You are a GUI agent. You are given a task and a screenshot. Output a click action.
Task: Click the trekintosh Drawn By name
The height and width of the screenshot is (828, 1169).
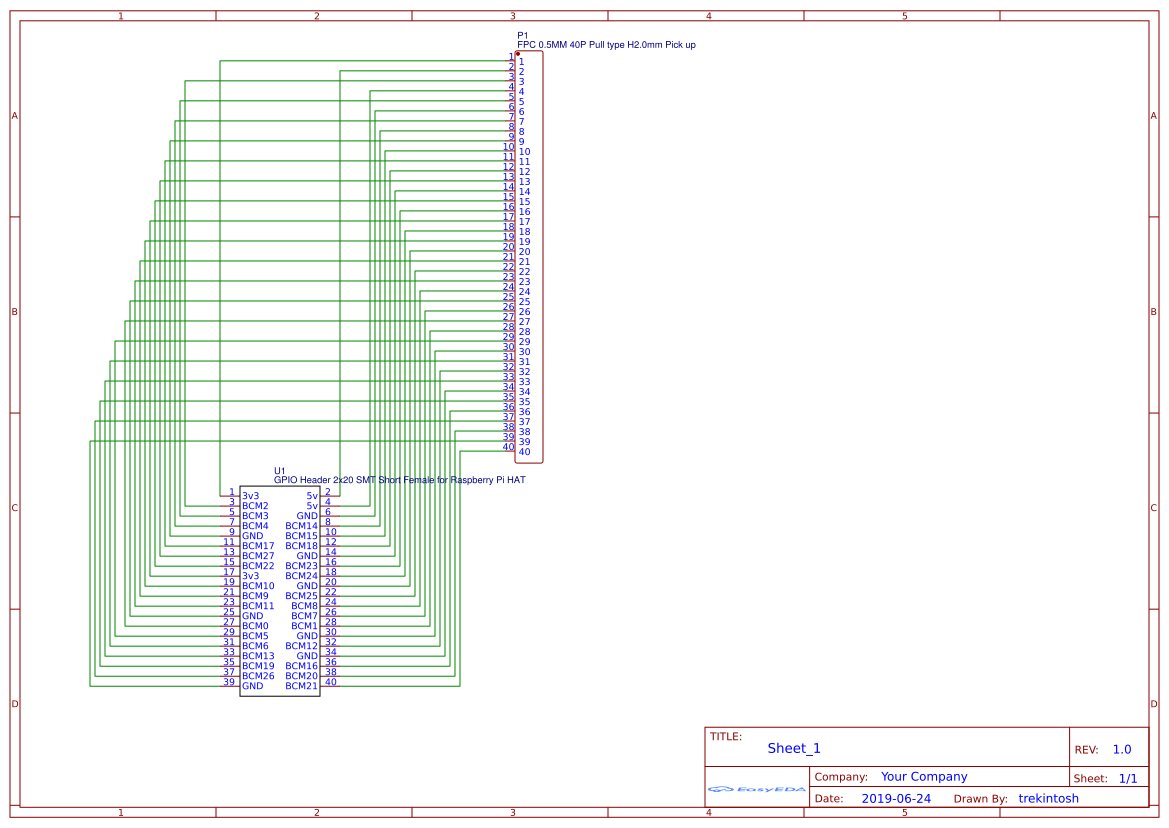1048,798
